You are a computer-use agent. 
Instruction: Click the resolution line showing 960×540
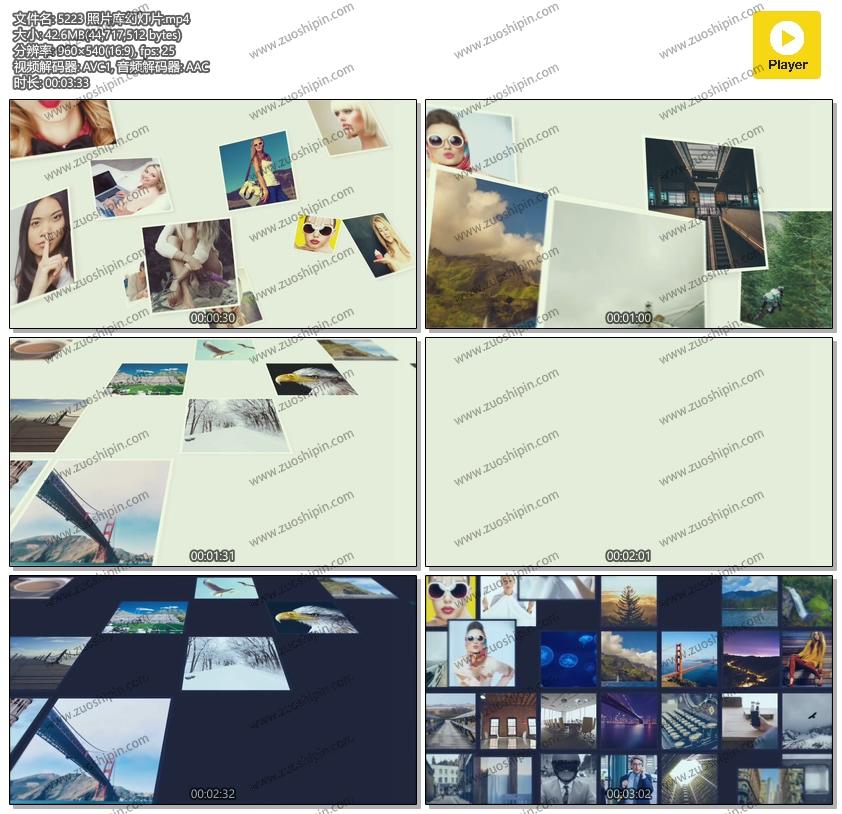click(x=94, y=51)
